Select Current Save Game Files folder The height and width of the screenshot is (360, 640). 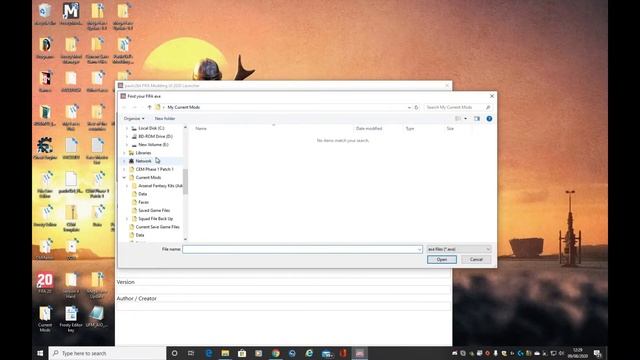[x=154, y=227]
